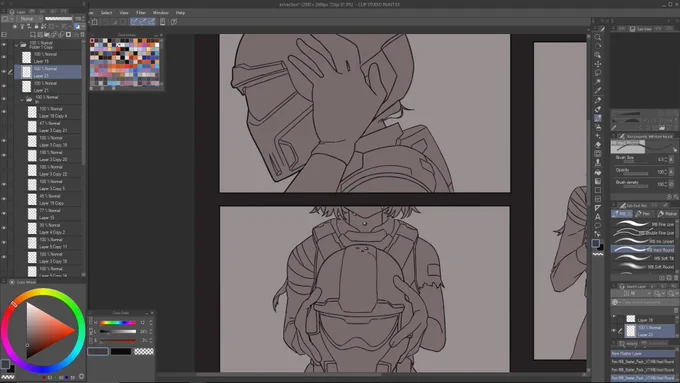Select 'New Raster Layer' history entry
Screen dimensions: 680x383
point(644,354)
